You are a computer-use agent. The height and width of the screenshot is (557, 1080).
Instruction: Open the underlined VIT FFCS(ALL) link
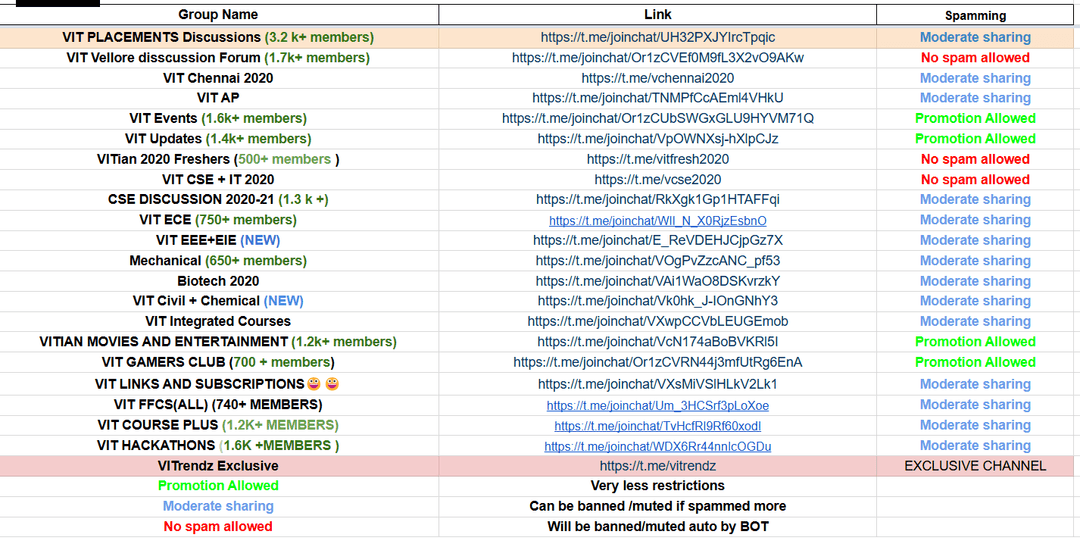pyautogui.click(x=658, y=406)
